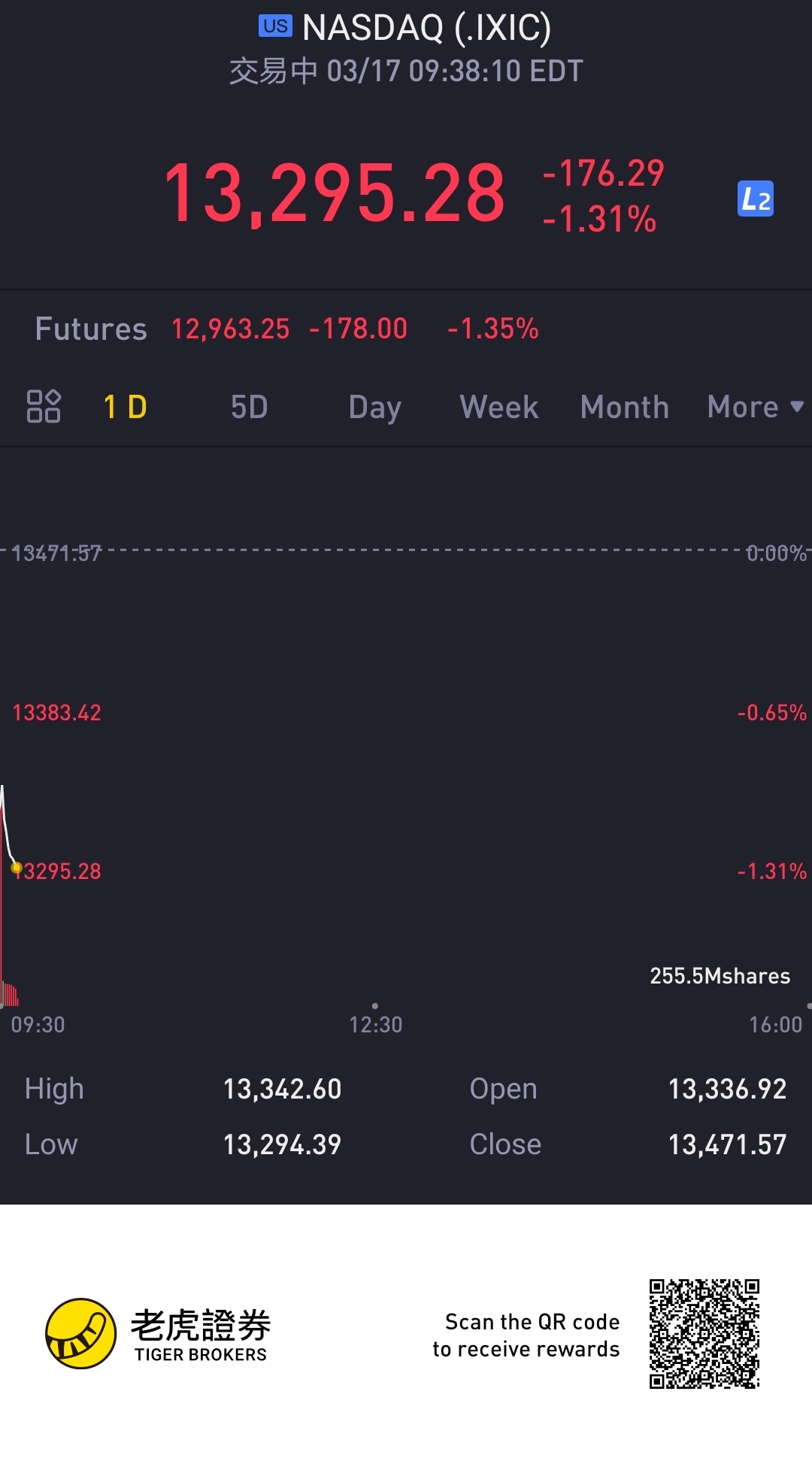This screenshot has height=1464, width=812.
Task: Tap the QR code image
Action: [x=704, y=1333]
